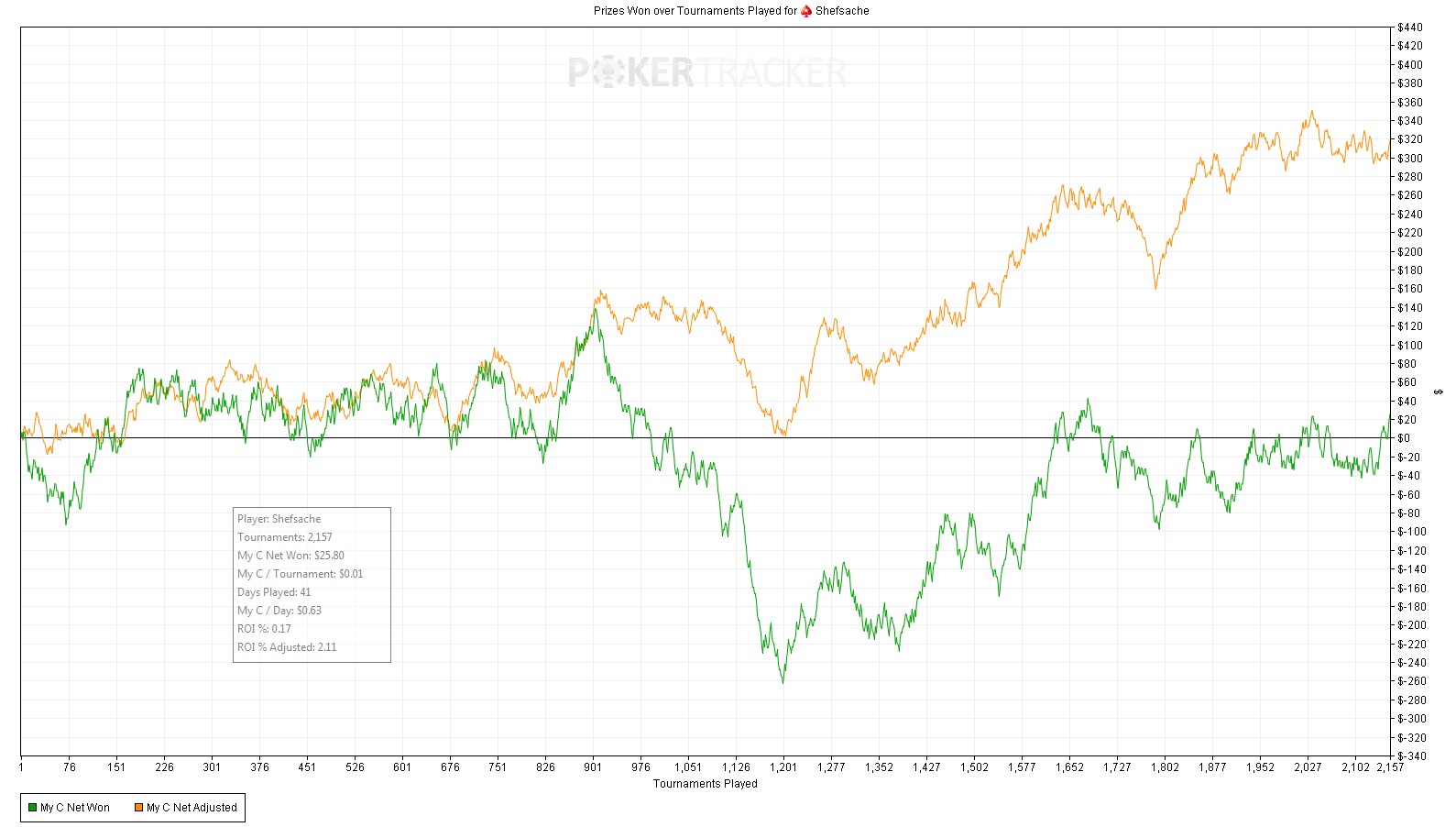Select the 'My C Net Won' legend label
Viewport: 1456px width, 827px height.
point(75,808)
